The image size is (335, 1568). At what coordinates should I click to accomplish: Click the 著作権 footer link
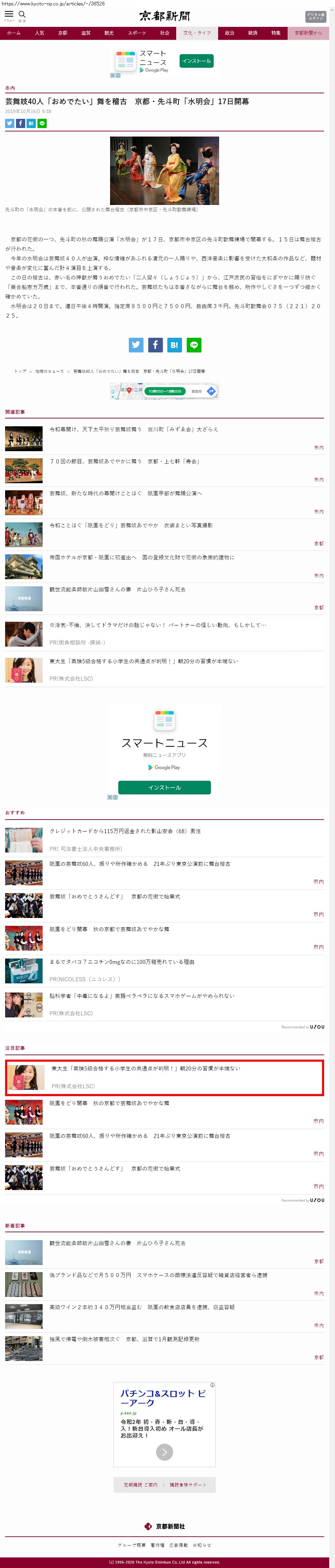click(157, 1545)
